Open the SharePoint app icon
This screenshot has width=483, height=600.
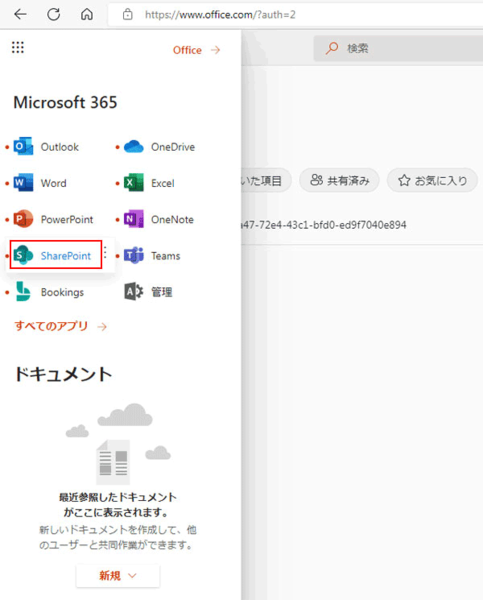[23, 255]
